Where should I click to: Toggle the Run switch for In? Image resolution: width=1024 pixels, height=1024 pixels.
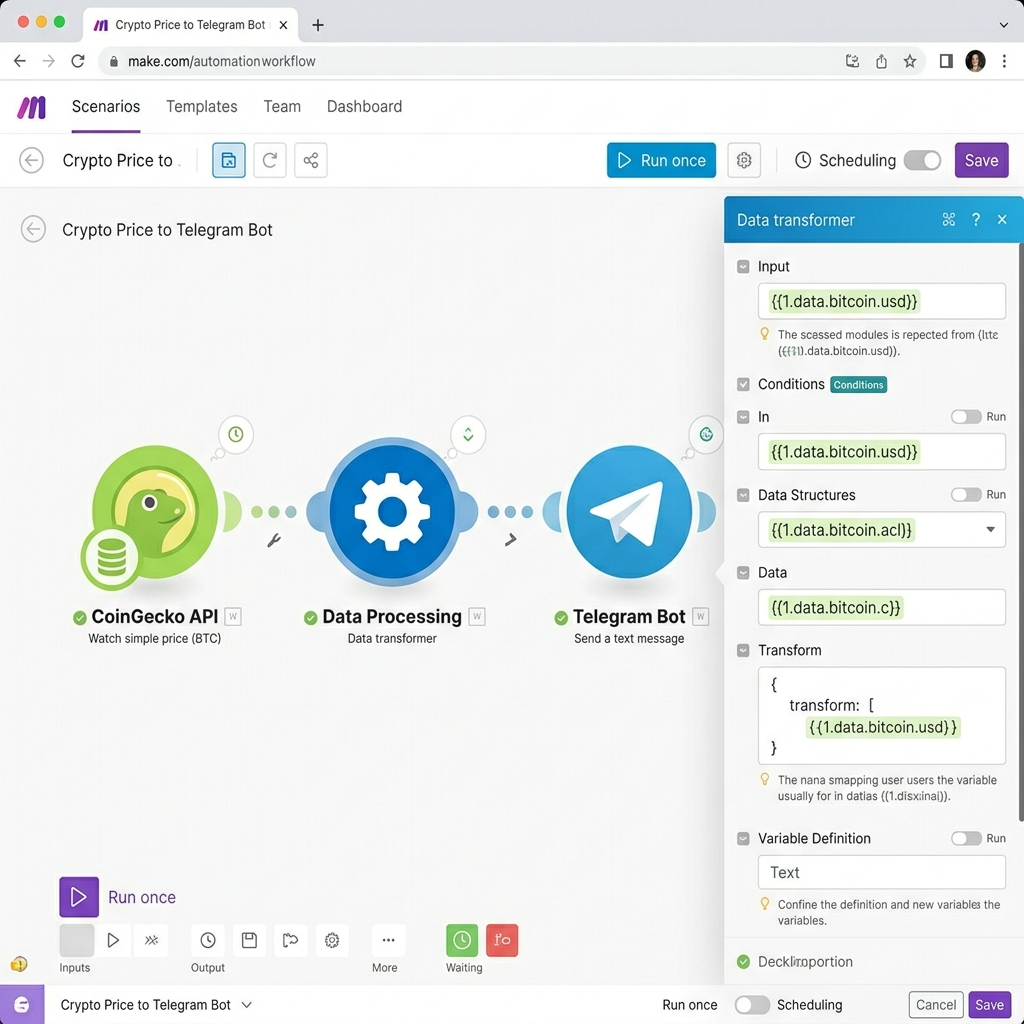point(966,417)
